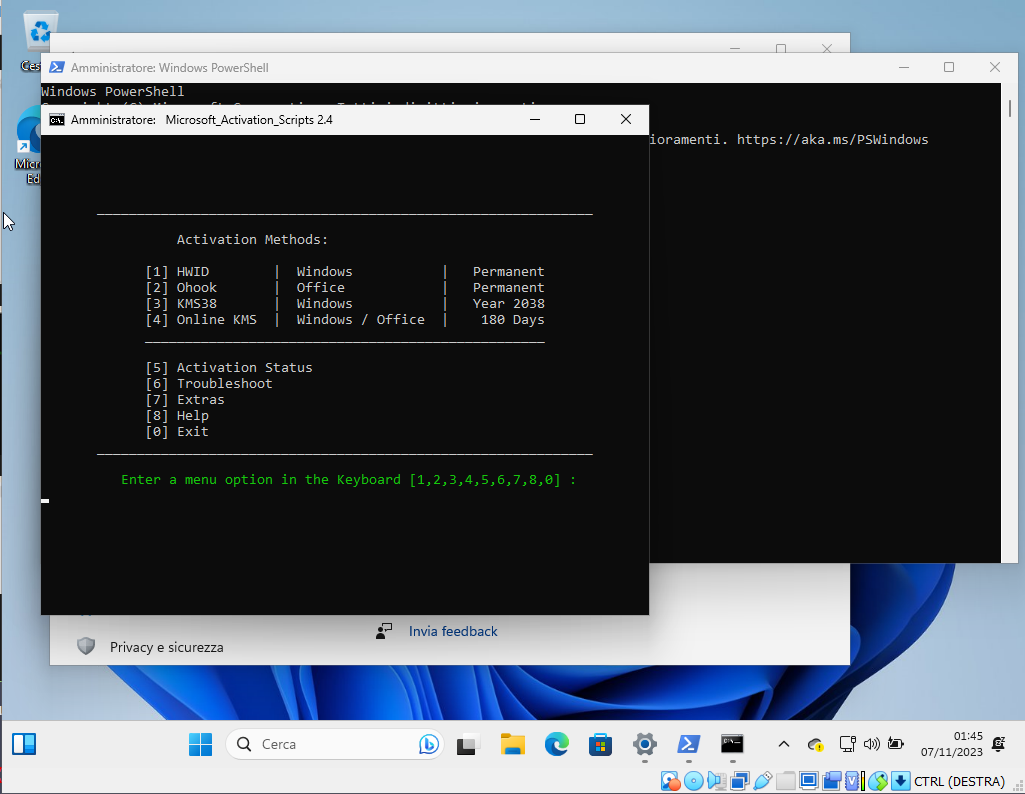Click the [8] Help line
Image resolution: width=1025 pixels, height=794 pixels.
click(177, 416)
